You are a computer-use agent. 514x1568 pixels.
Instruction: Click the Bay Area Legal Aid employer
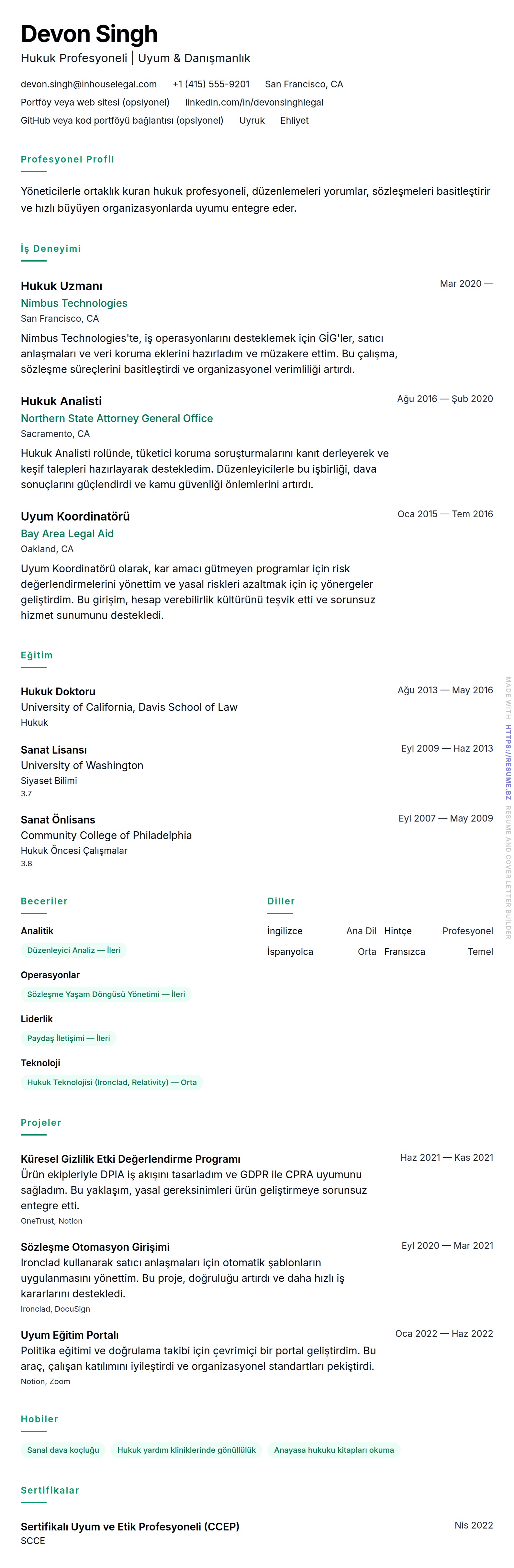[67, 534]
